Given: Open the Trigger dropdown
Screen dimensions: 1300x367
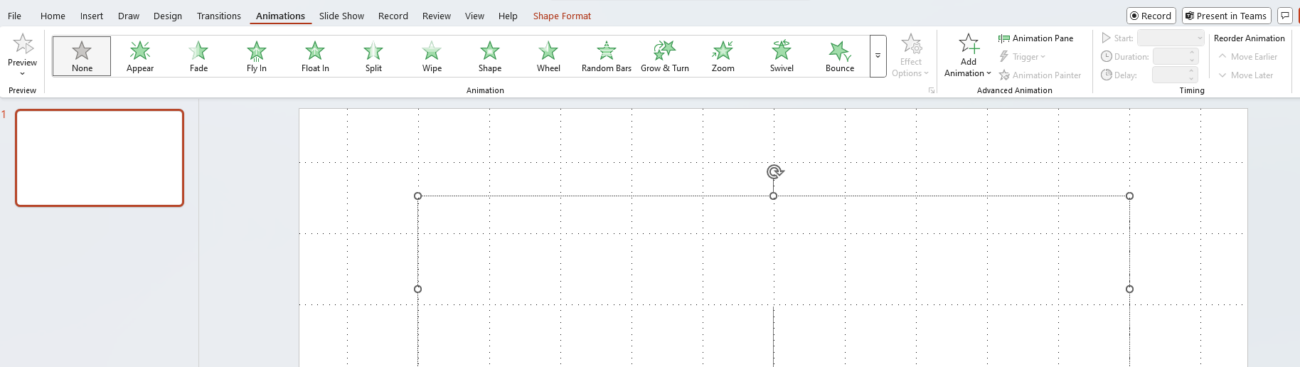Looking at the screenshot, I should 1022,57.
